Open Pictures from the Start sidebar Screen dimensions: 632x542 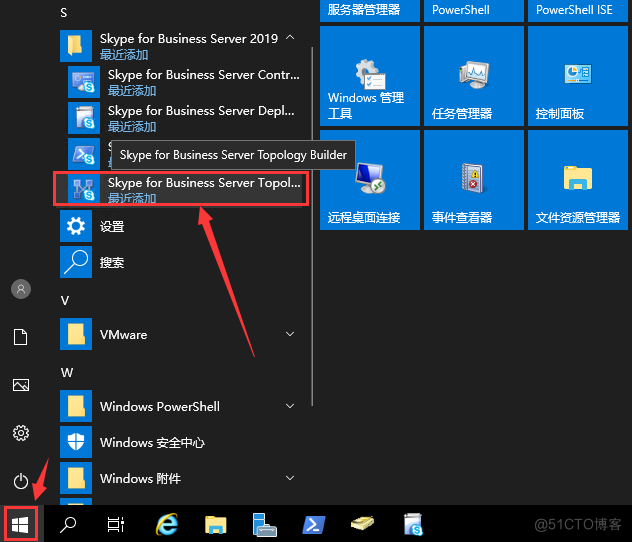coord(21,385)
